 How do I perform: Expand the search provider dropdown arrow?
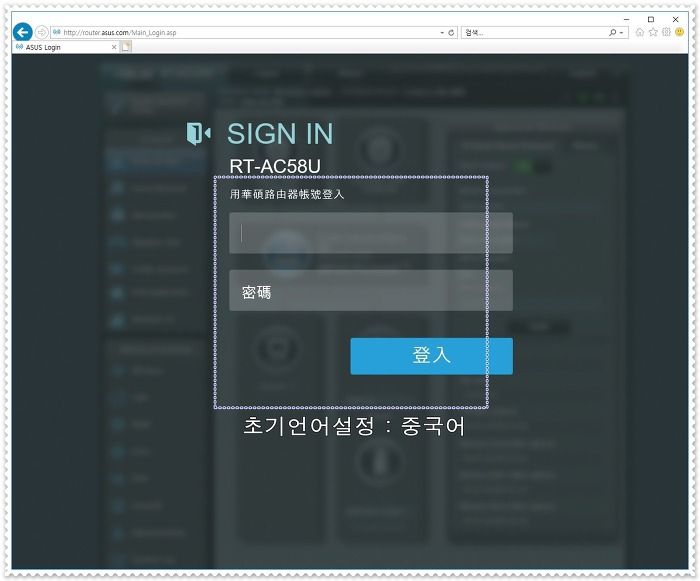(x=621, y=33)
